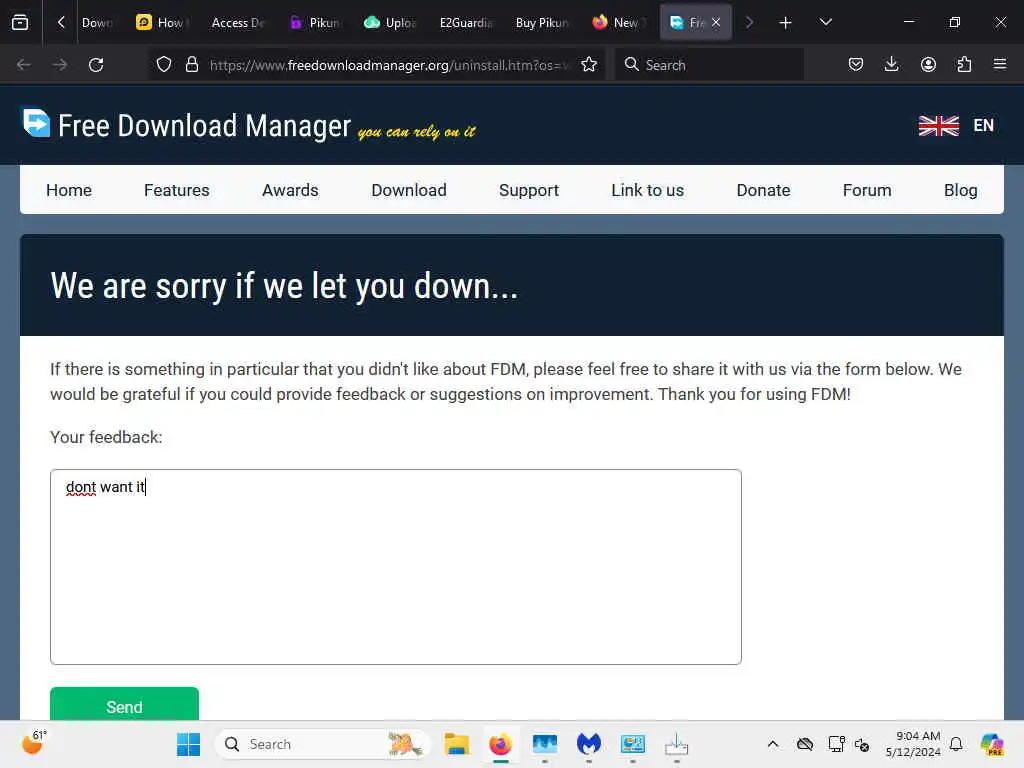Viewport: 1024px width, 768px height.
Task: Open a new tab with plus icon
Action: 786,23
